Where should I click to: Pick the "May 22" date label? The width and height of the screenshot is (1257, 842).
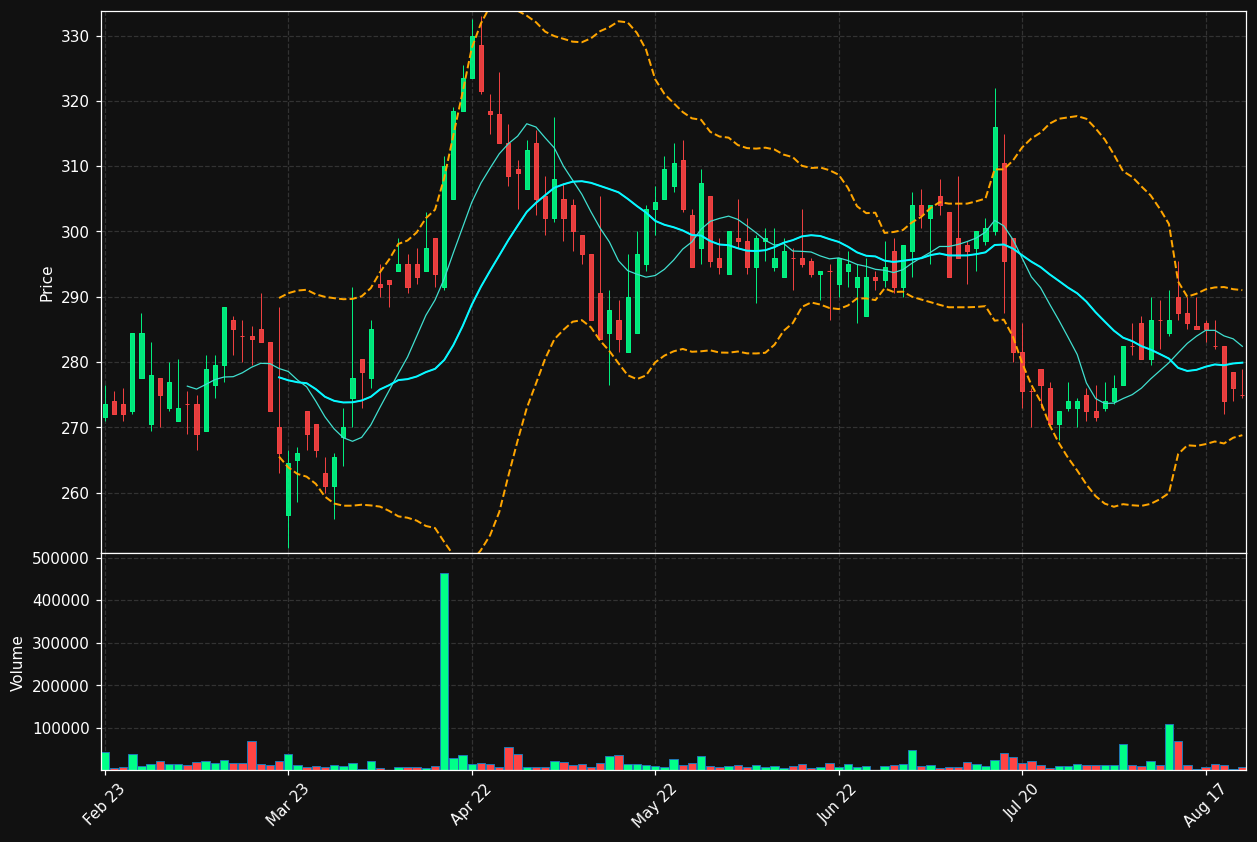(x=654, y=804)
